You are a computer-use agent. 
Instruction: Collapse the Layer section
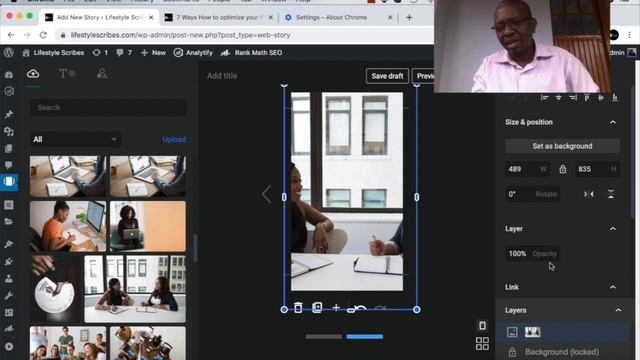(x=613, y=229)
